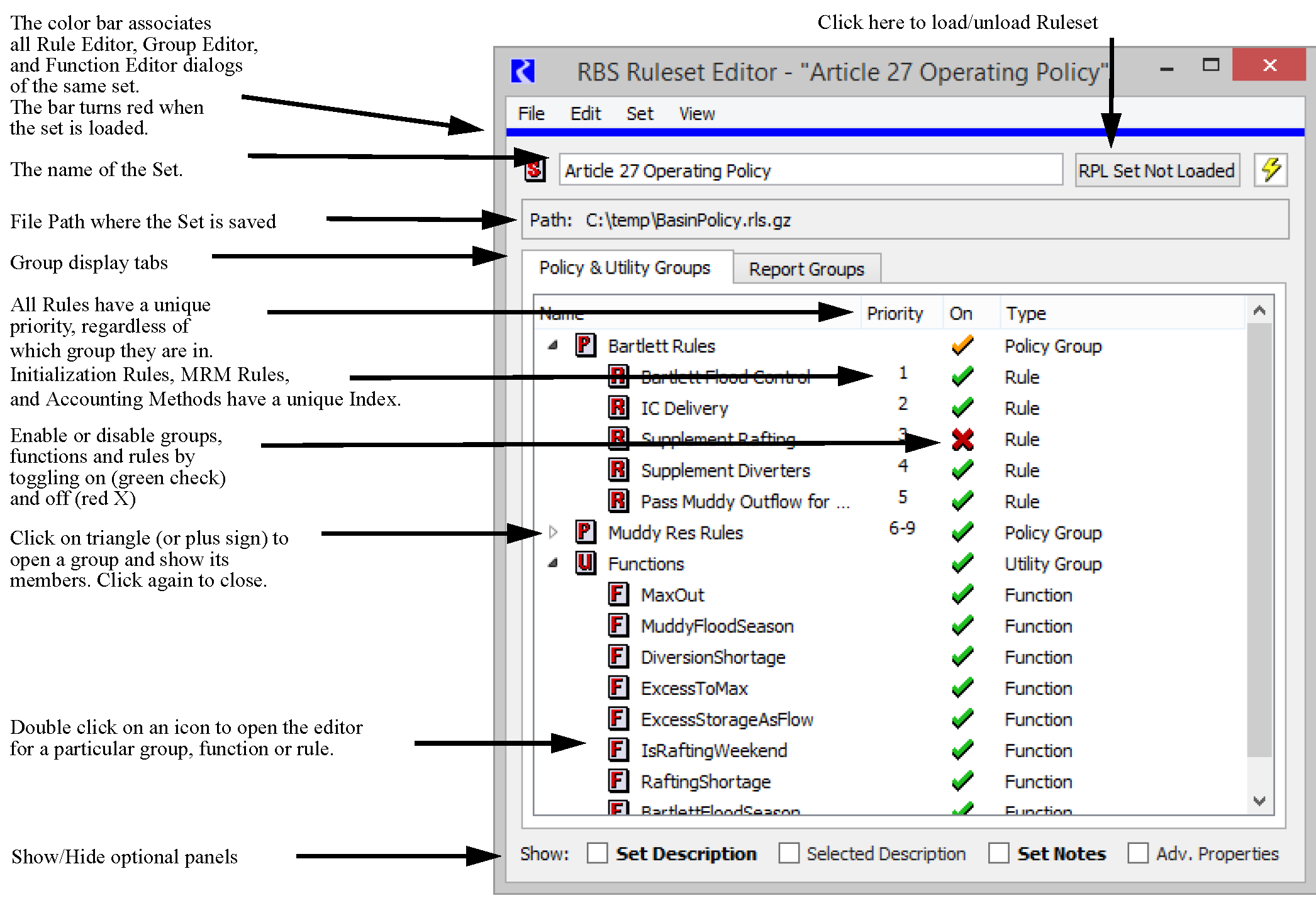Viewport: 1316px width, 903px height.
Task: Open the IsRaftingWeekend function icon
Action: pos(618,750)
